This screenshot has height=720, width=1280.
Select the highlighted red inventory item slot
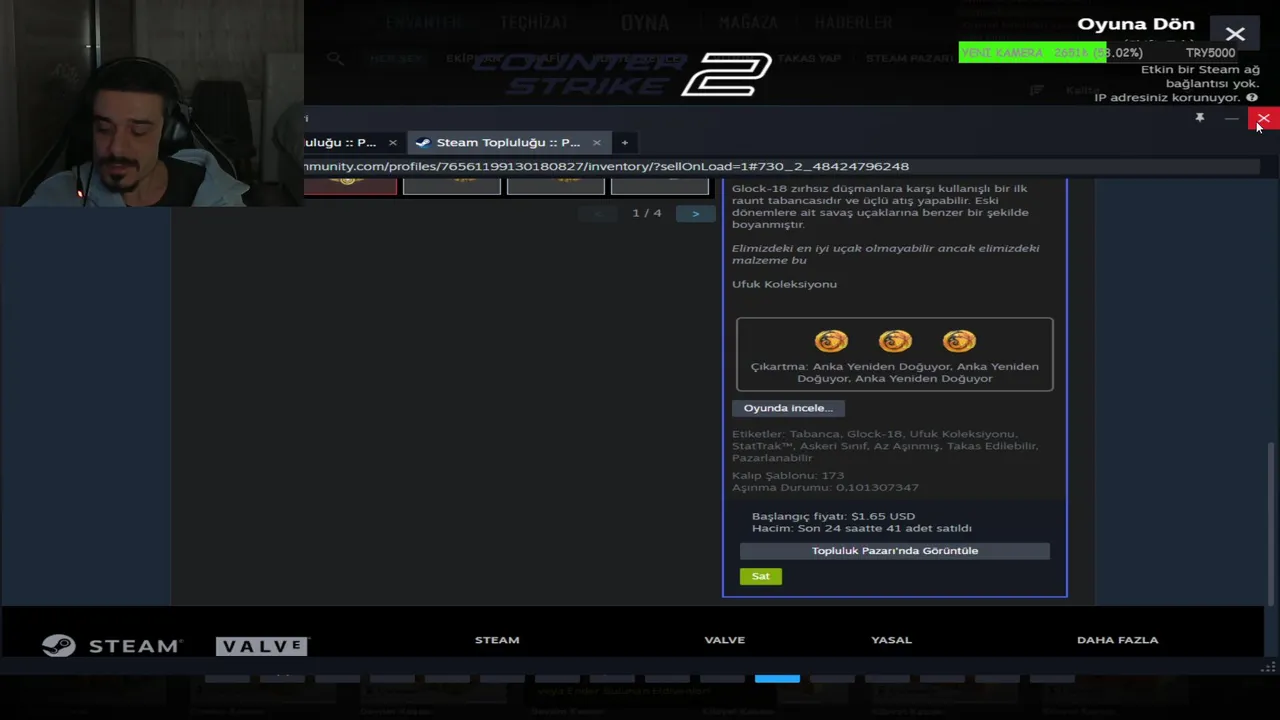pyautogui.click(x=350, y=186)
